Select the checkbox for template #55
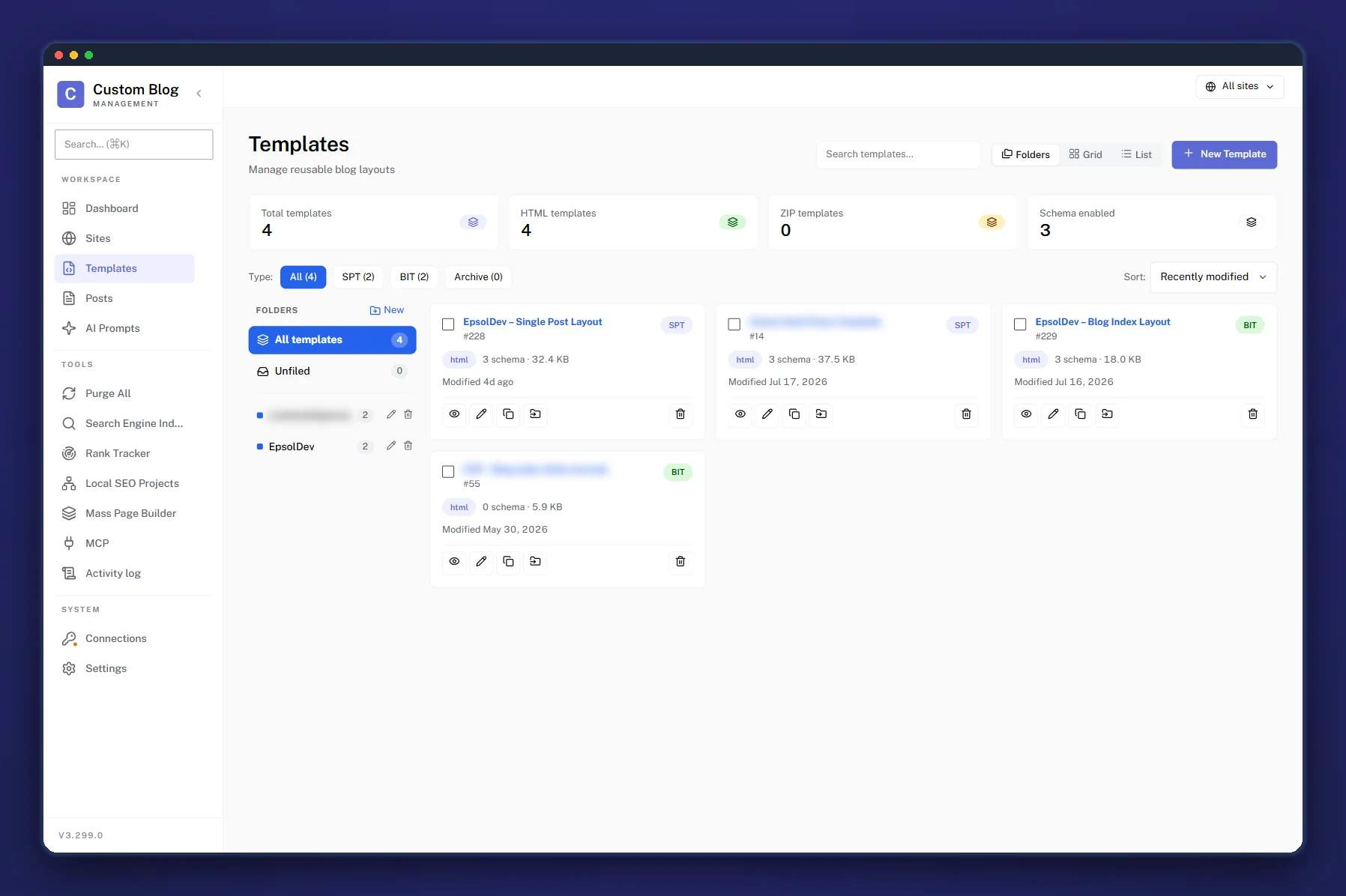This screenshot has height=896, width=1346. pos(448,472)
